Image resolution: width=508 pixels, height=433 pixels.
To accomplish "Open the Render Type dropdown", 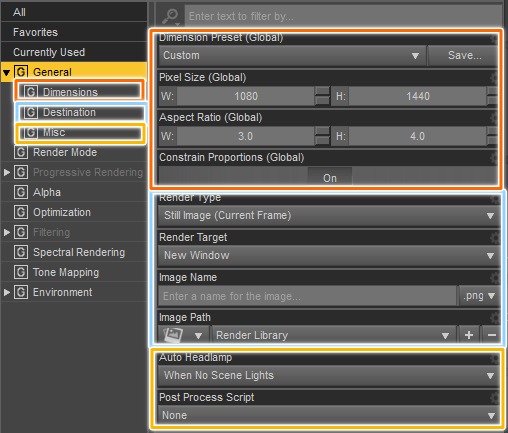I will tap(329, 216).
